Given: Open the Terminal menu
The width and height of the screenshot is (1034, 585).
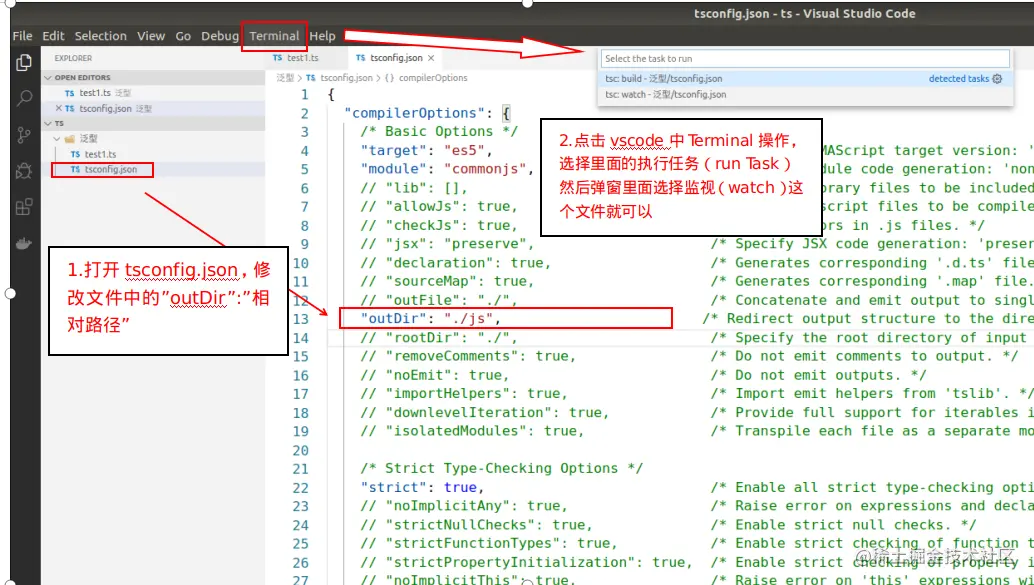Looking at the screenshot, I should pyautogui.click(x=274, y=36).
